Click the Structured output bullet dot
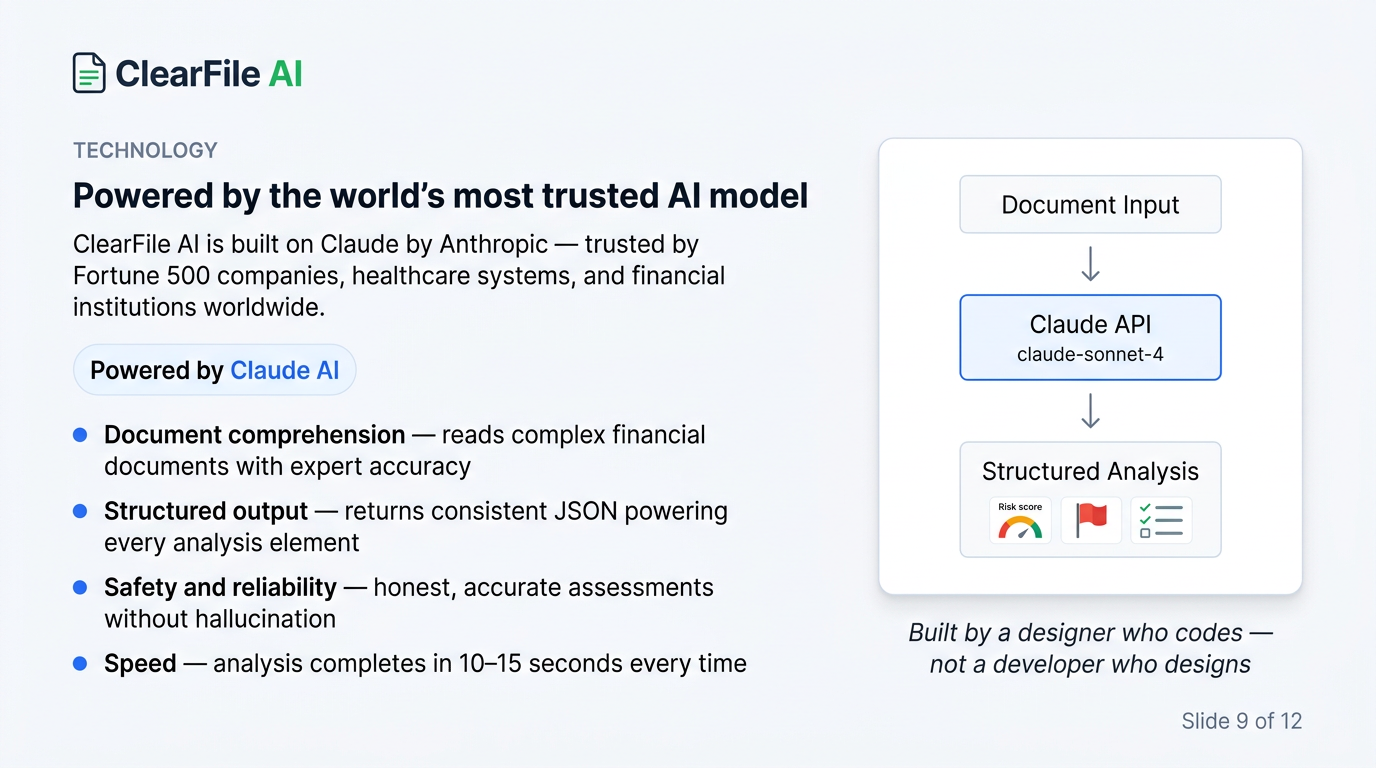The height and width of the screenshot is (768, 1376). [80, 511]
